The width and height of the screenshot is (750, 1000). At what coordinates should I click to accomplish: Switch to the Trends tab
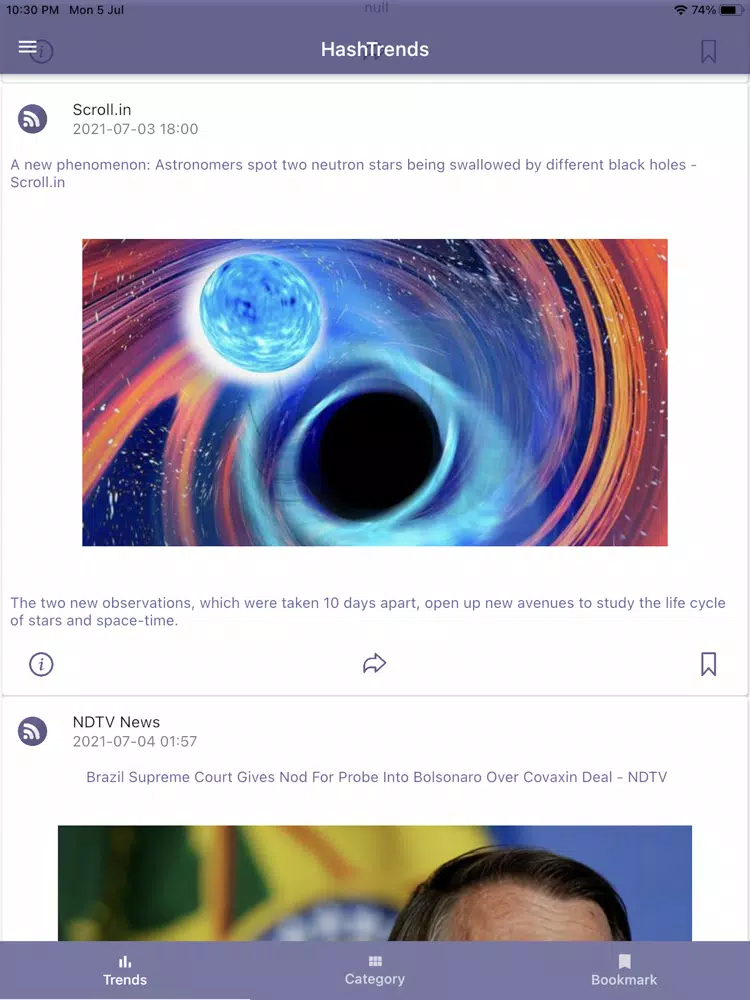pyautogui.click(x=125, y=971)
